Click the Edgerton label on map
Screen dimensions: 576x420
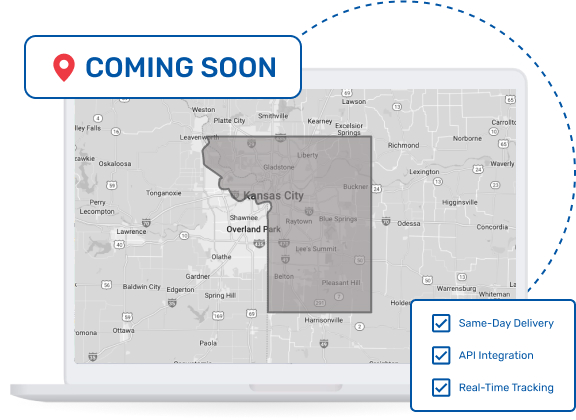tap(180, 290)
